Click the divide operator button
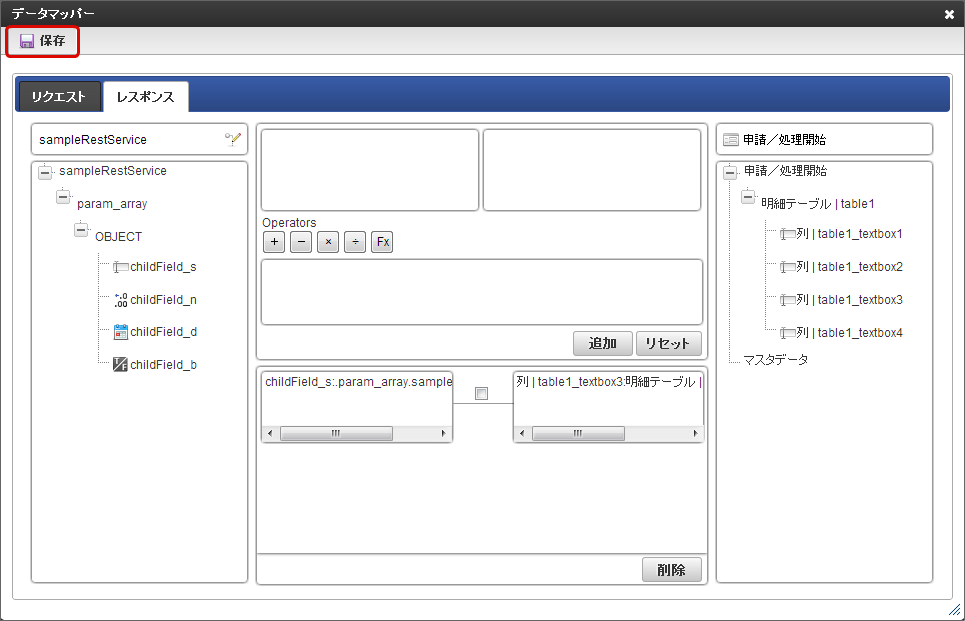 (x=355, y=242)
